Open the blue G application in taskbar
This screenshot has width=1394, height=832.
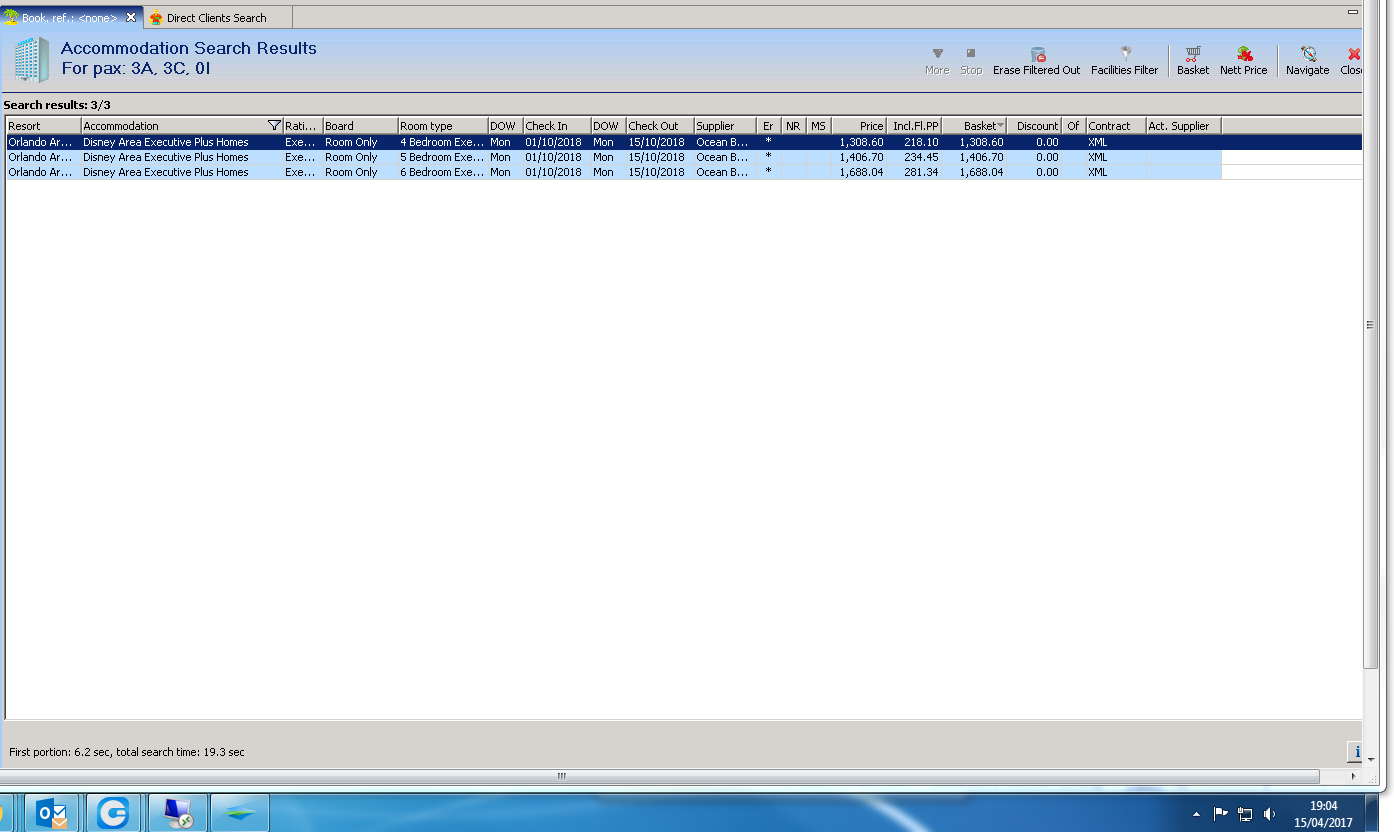[113, 813]
